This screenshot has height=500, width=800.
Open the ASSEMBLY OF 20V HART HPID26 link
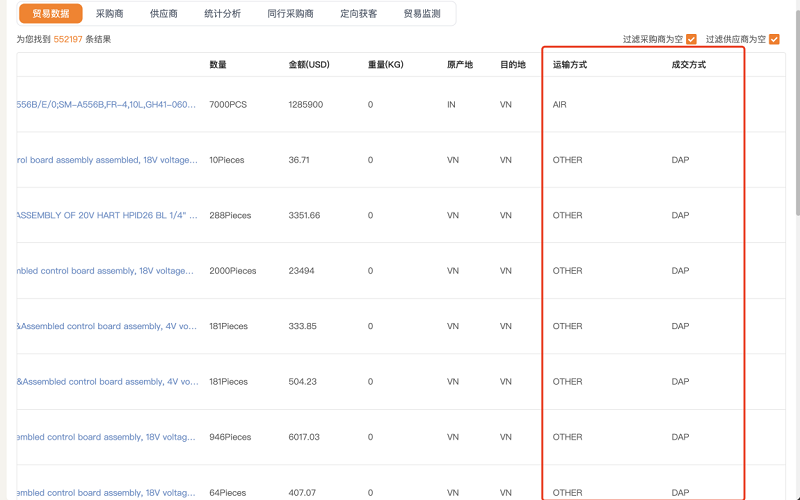tap(107, 215)
